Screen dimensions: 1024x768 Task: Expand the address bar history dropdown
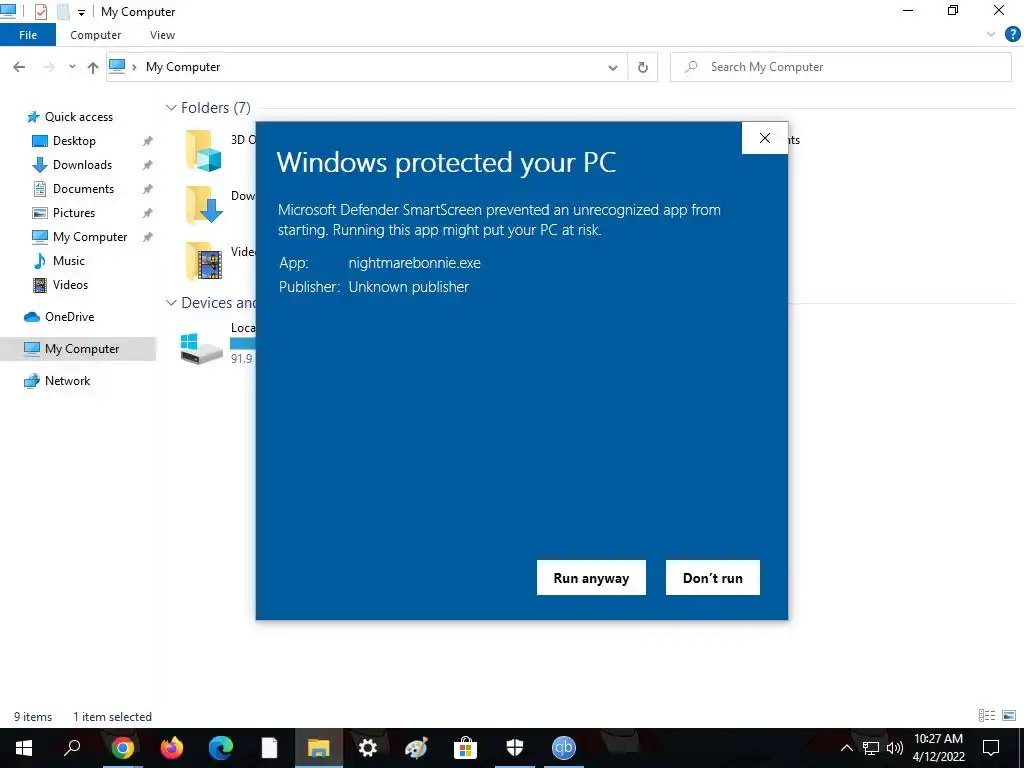(613, 67)
